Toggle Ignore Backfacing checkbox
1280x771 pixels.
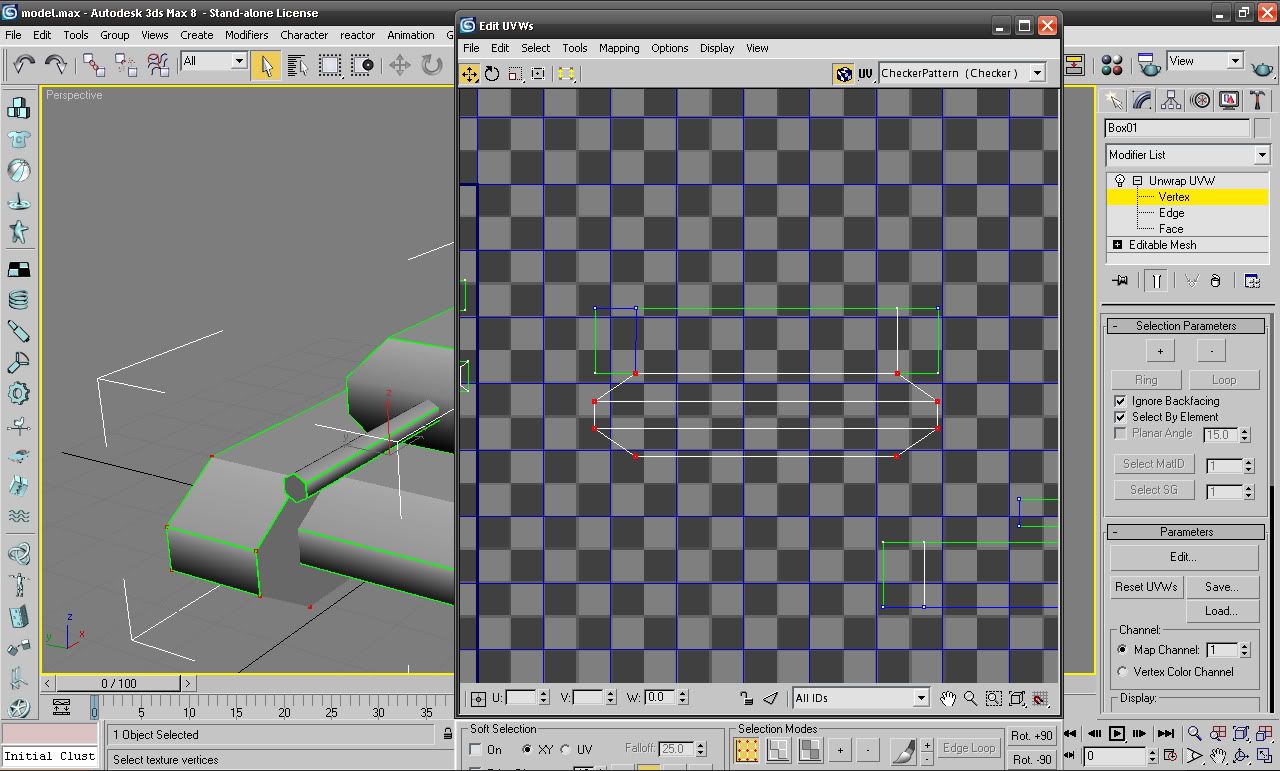tap(1121, 401)
